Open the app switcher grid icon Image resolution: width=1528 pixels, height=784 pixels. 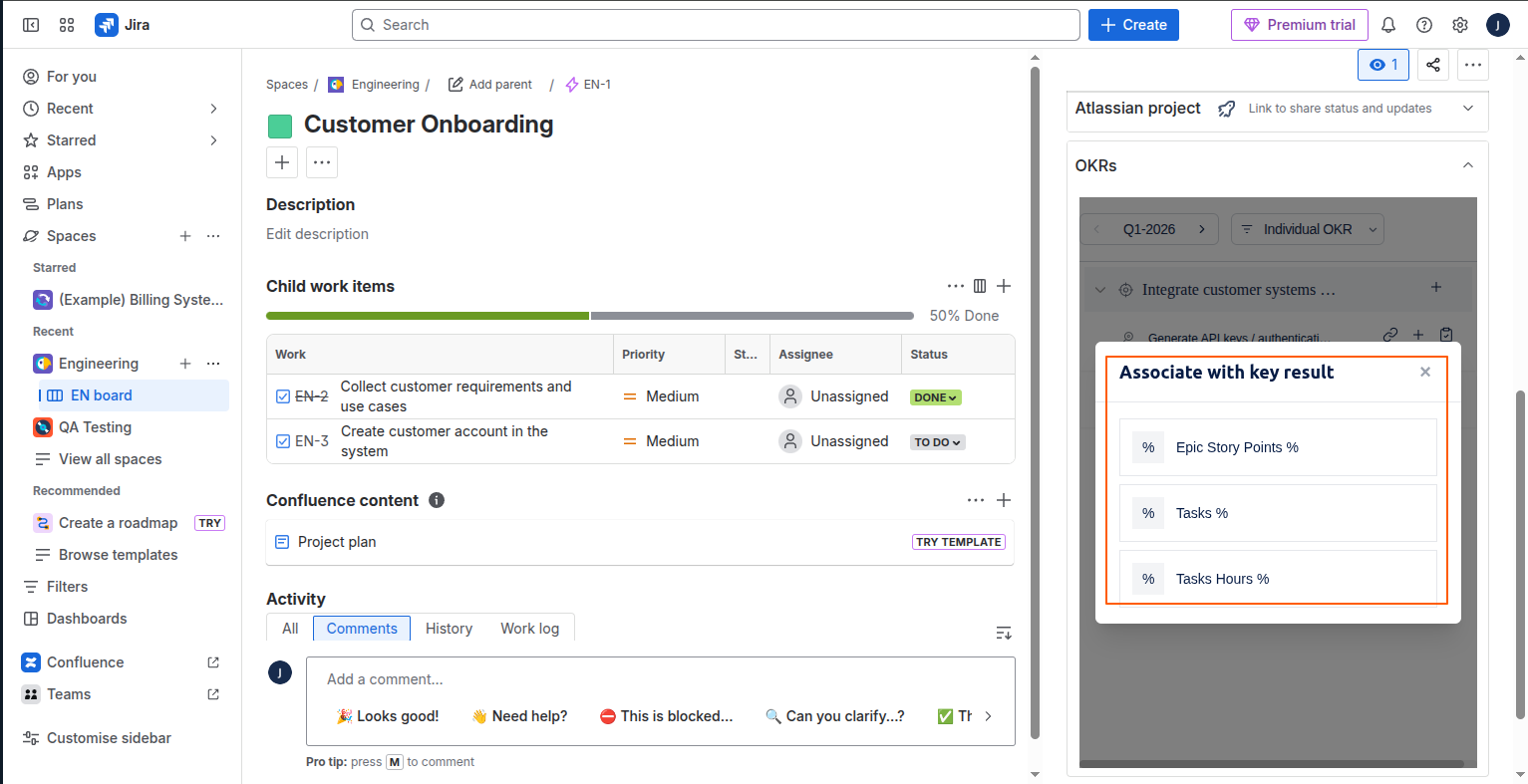pos(67,25)
